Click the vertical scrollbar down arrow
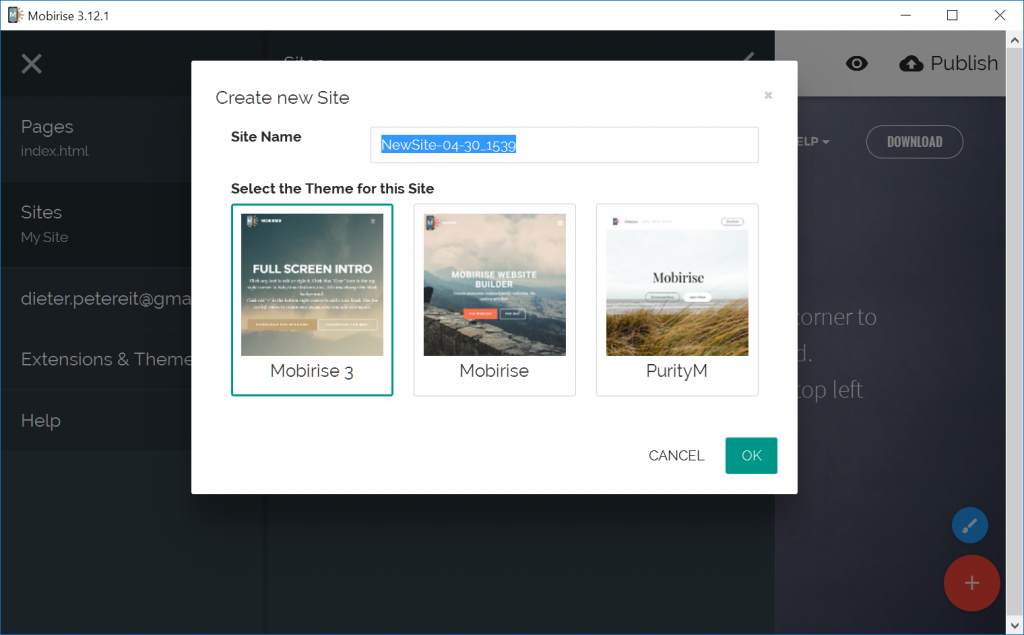The image size is (1024, 635). (x=1014, y=625)
